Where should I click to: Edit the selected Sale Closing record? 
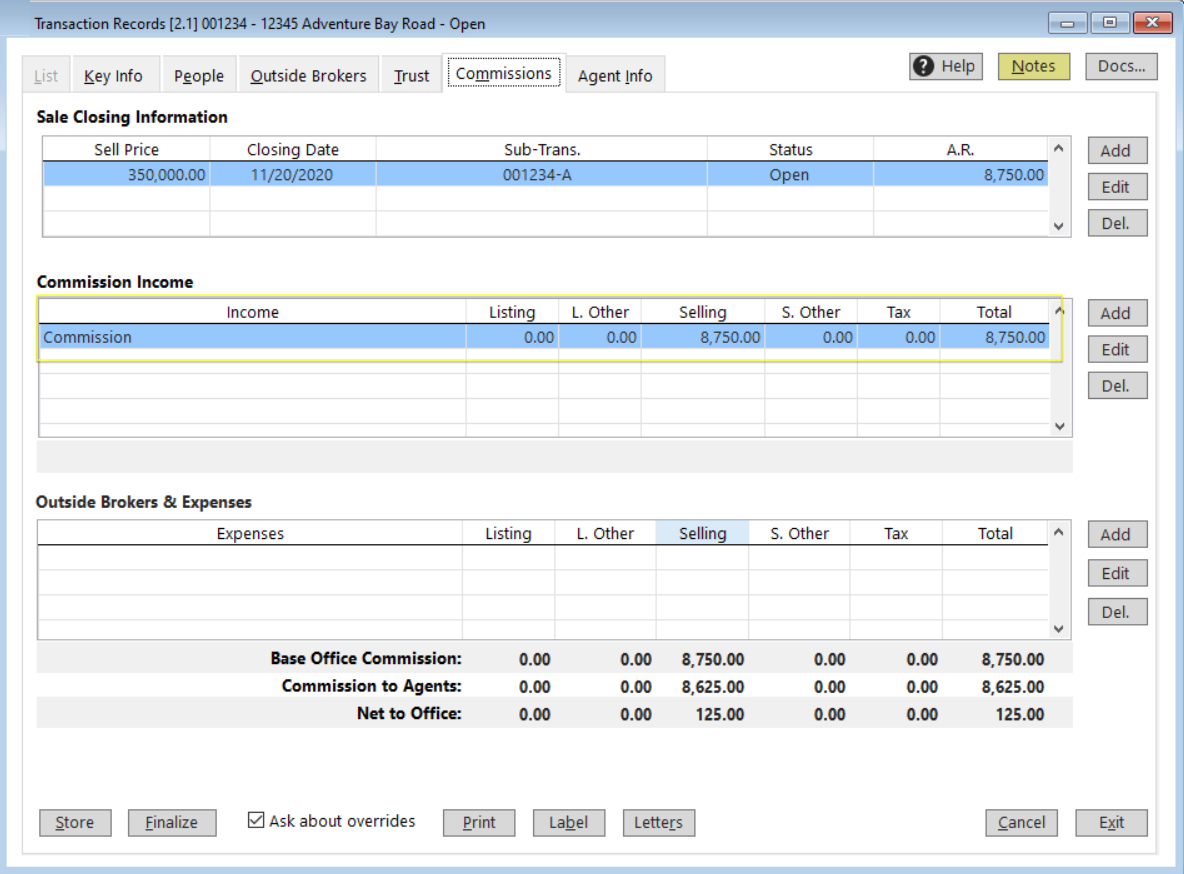(1116, 186)
